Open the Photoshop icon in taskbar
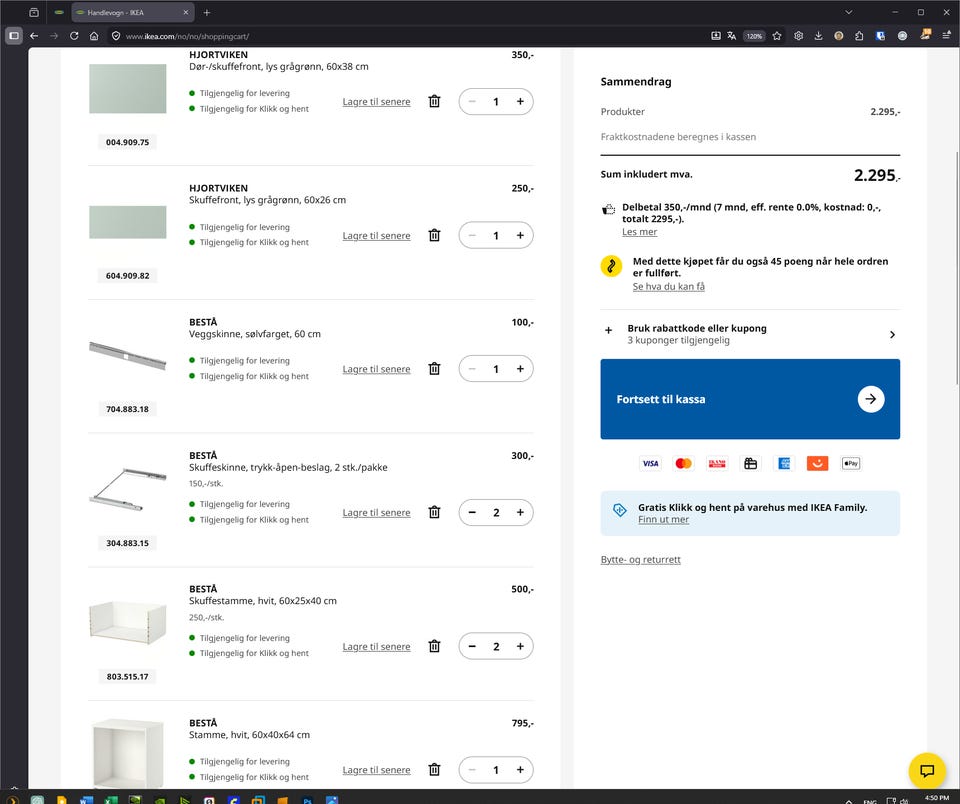 [307, 800]
